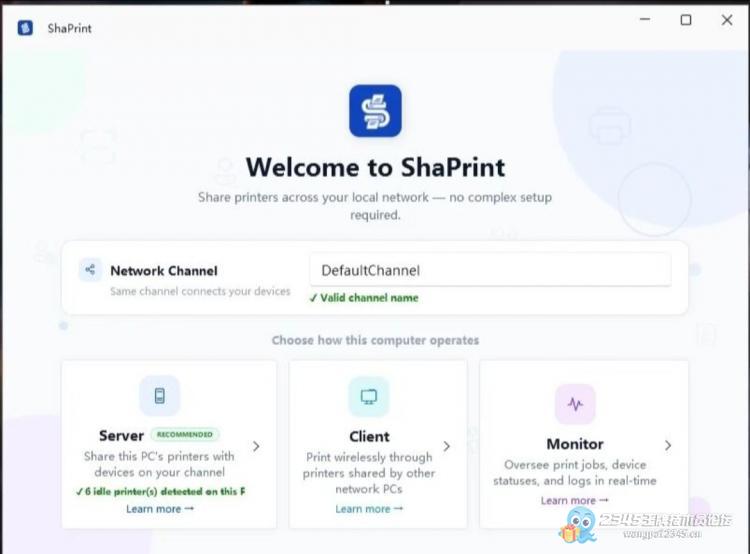The height and width of the screenshot is (554, 750).
Task: Select the Monitor mode pulse icon
Action: [x=575, y=404]
